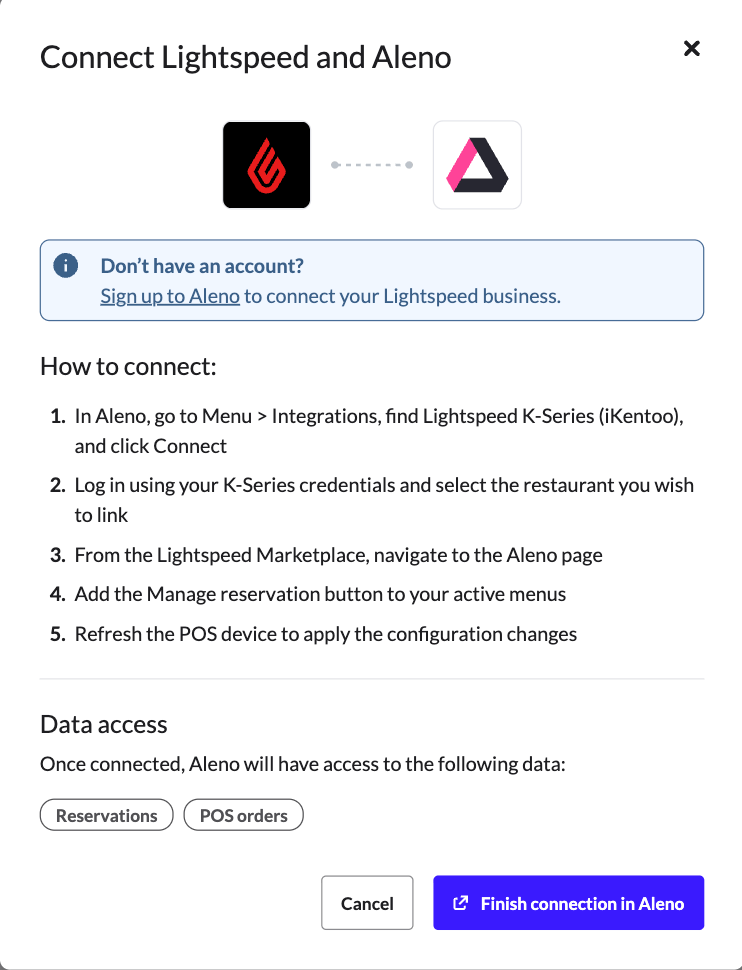Click the info icon in the blue banner
Image resolution: width=742 pixels, height=970 pixels.
(x=66, y=266)
